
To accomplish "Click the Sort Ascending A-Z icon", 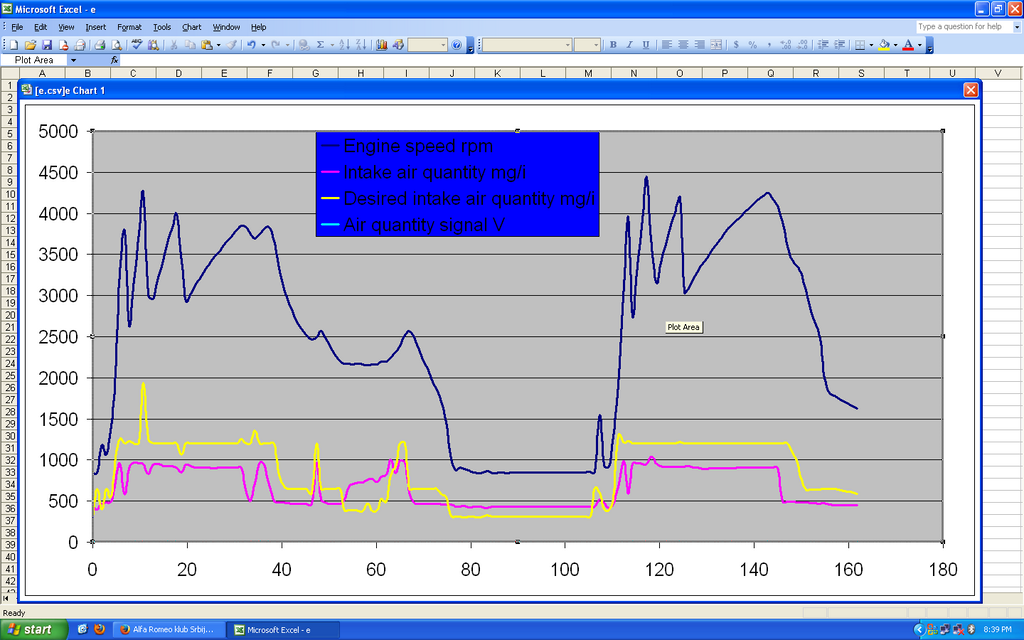I will 344,44.
